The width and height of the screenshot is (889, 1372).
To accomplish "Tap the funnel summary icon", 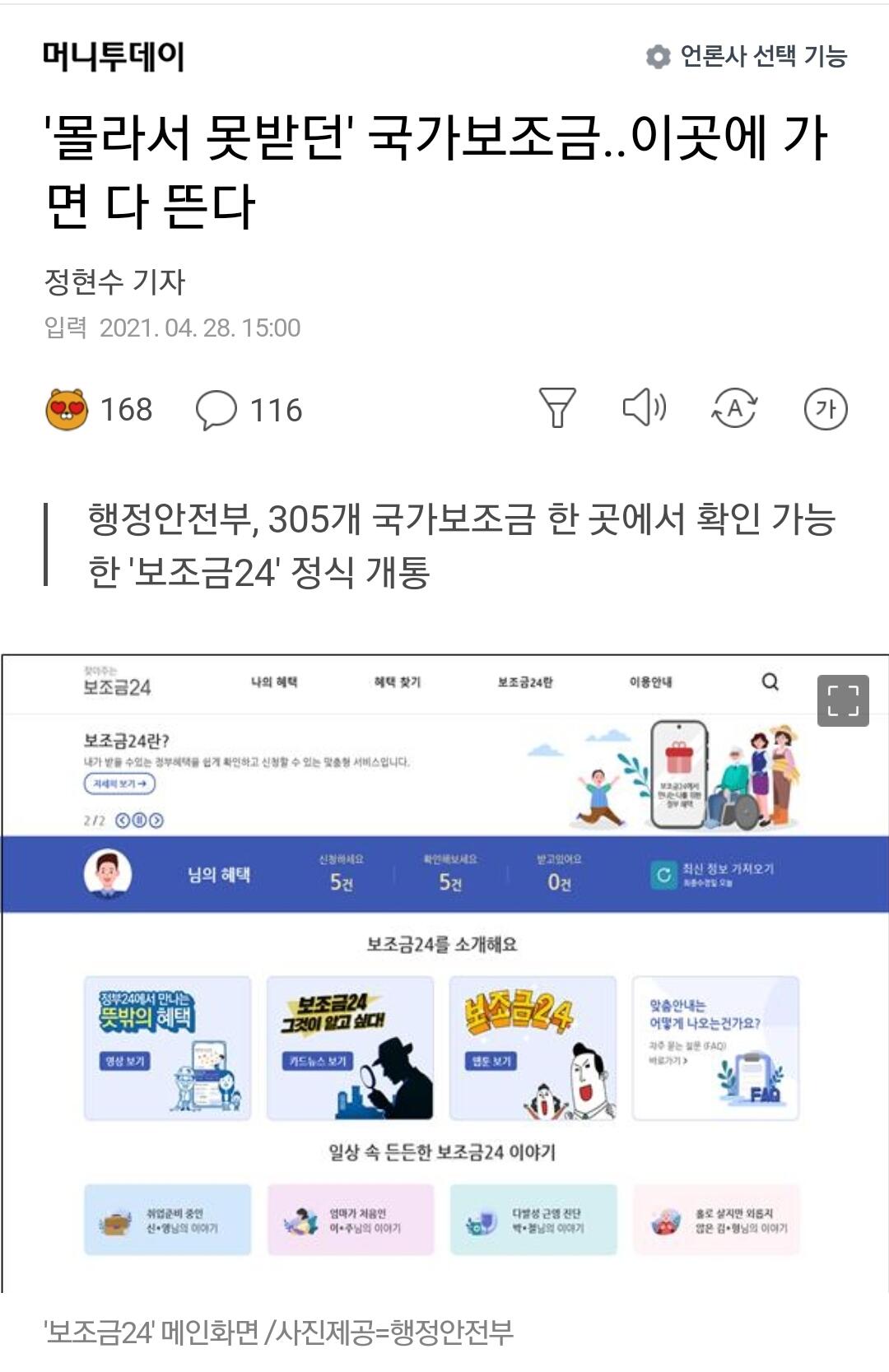I will pyautogui.click(x=557, y=408).
